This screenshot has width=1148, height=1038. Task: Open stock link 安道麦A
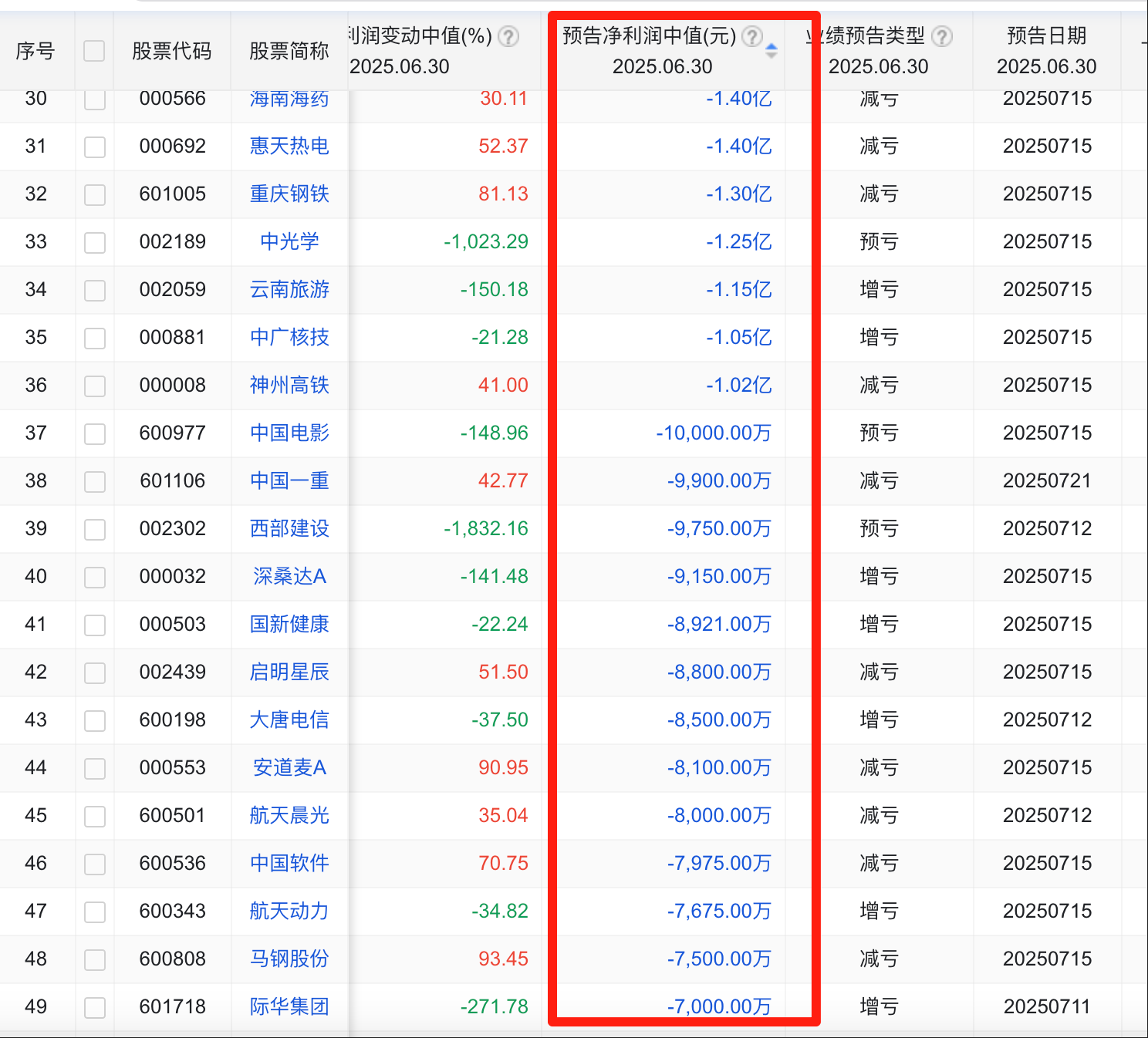(289, 767)
